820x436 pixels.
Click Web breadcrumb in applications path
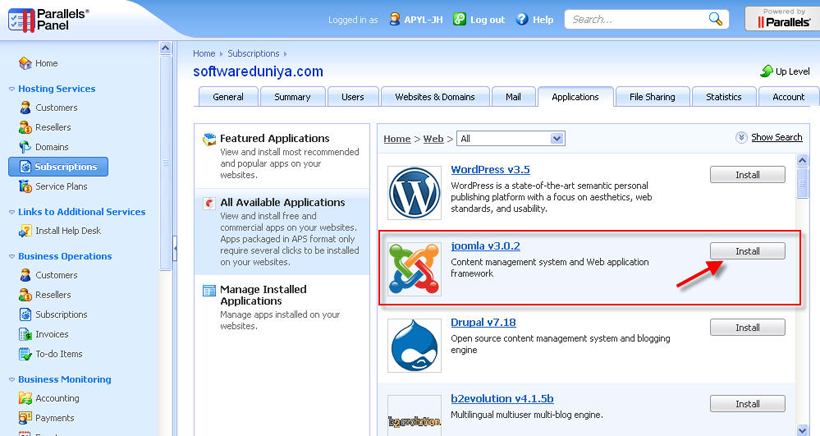433,139
